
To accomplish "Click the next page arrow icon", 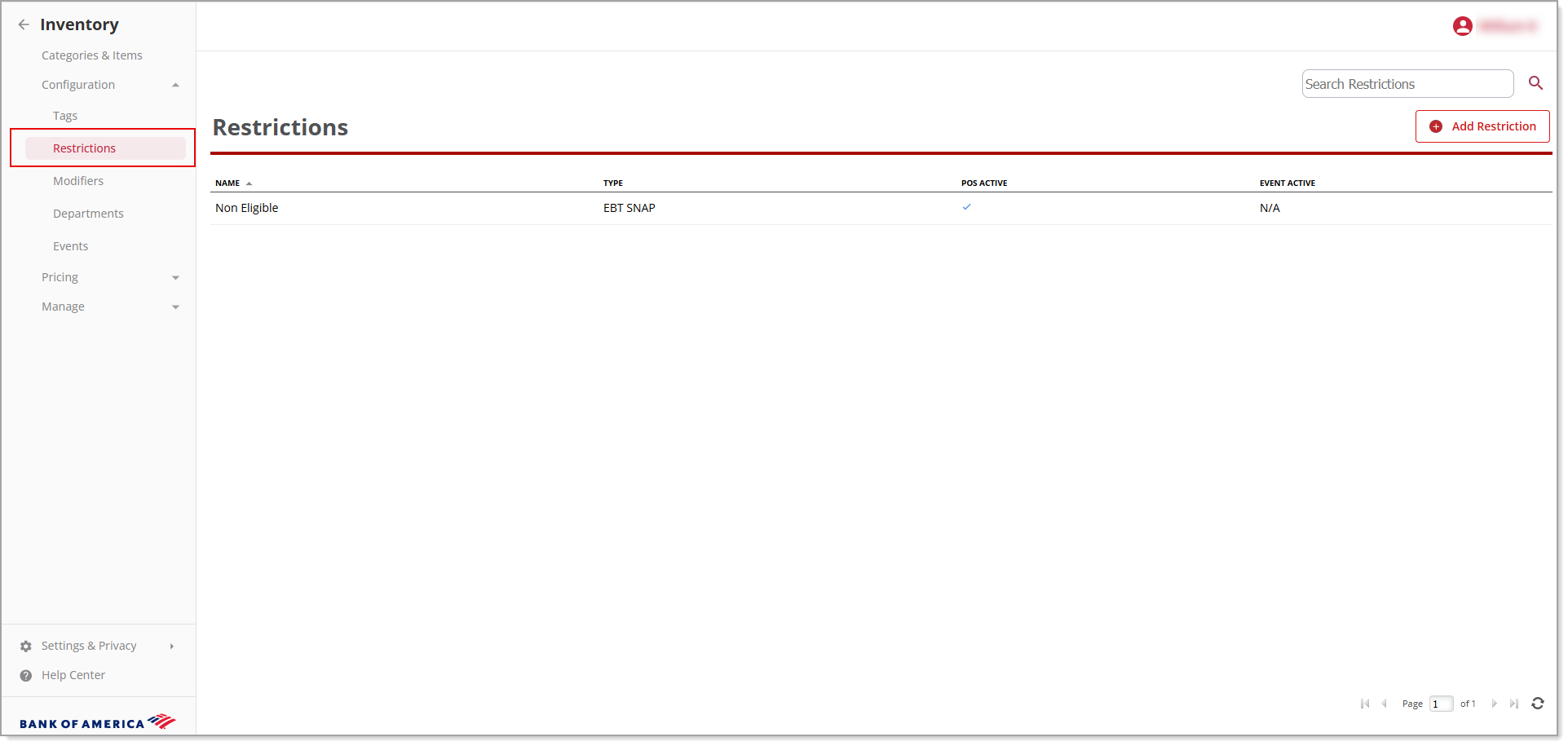I will pos(1495,704).
